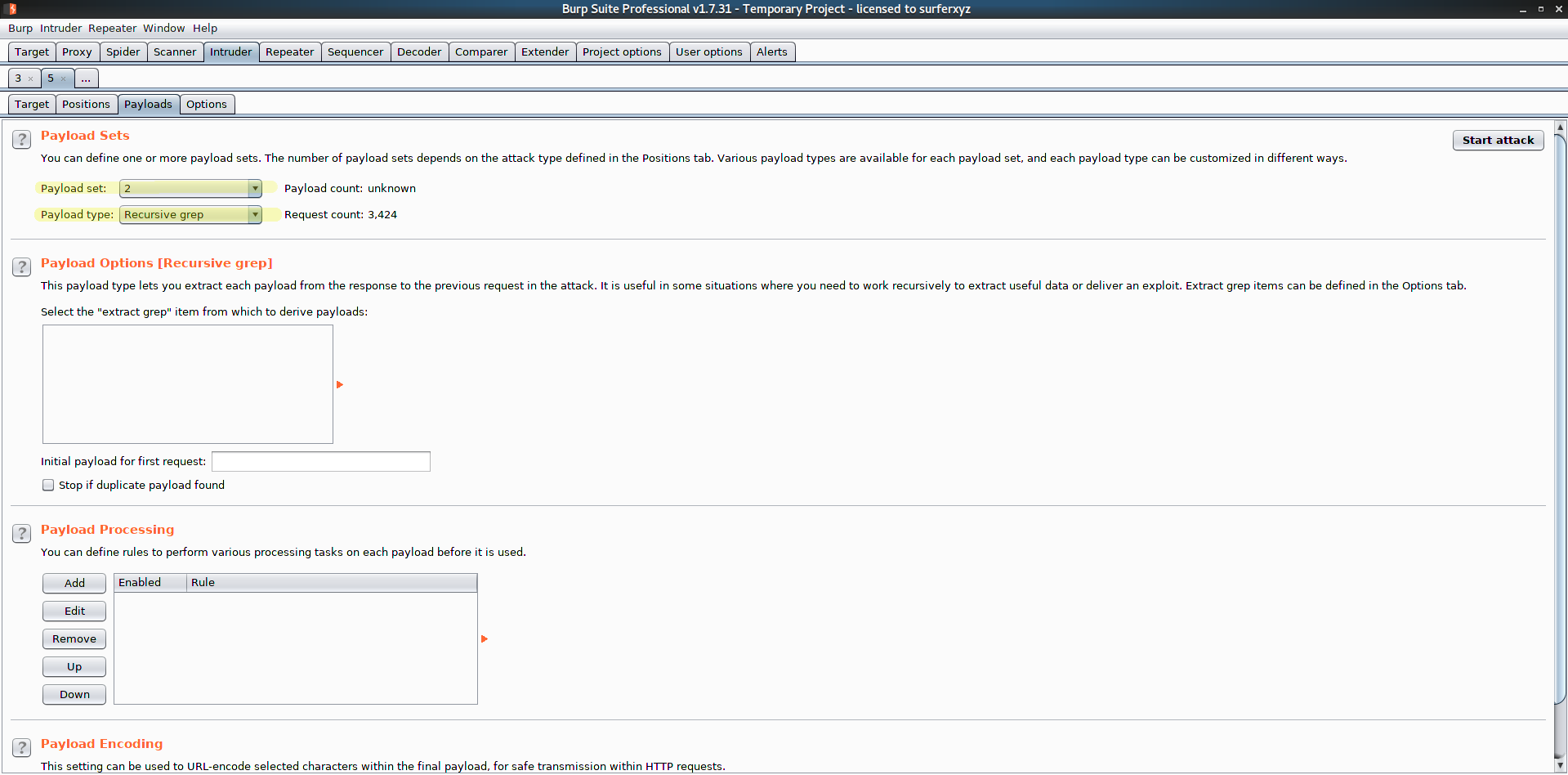Switch to the Sequencer tab
Screen dimensions: 1568x775
pos(355,52)
